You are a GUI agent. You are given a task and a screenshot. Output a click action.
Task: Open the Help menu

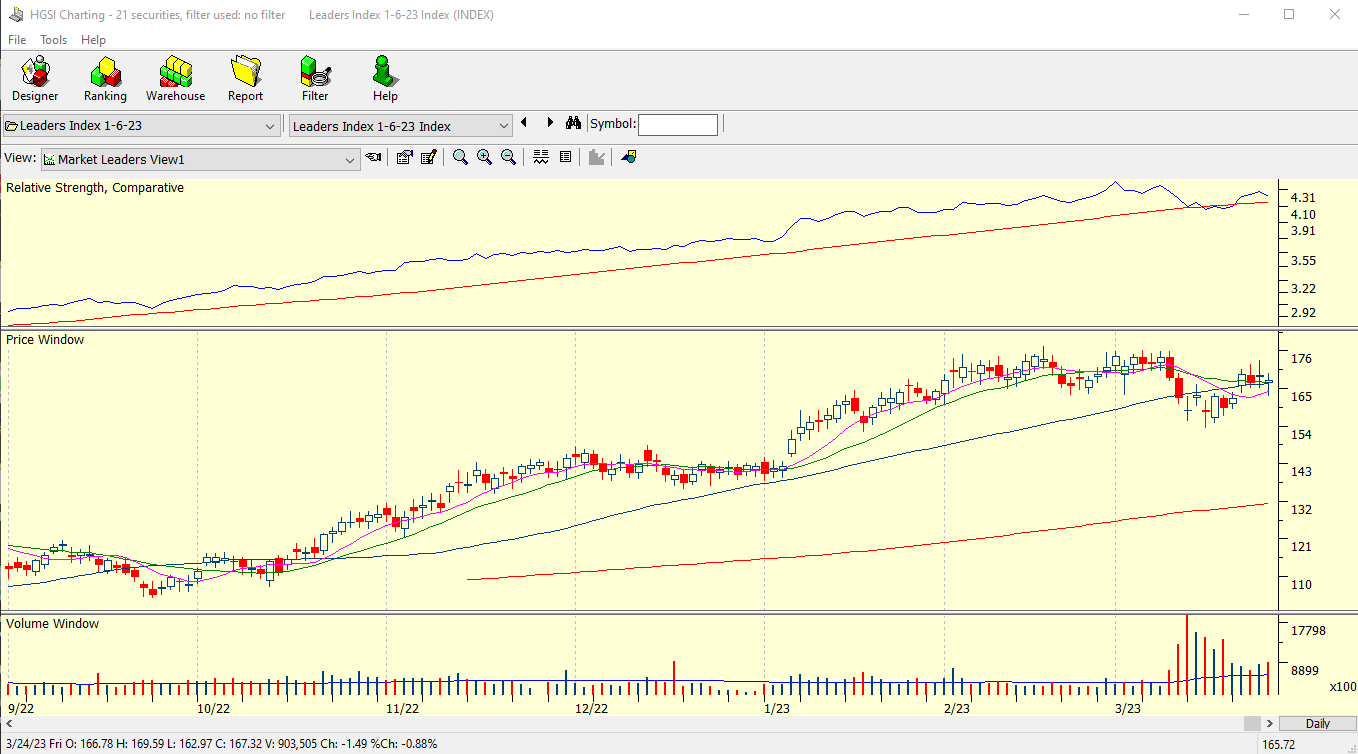point(93,40)
